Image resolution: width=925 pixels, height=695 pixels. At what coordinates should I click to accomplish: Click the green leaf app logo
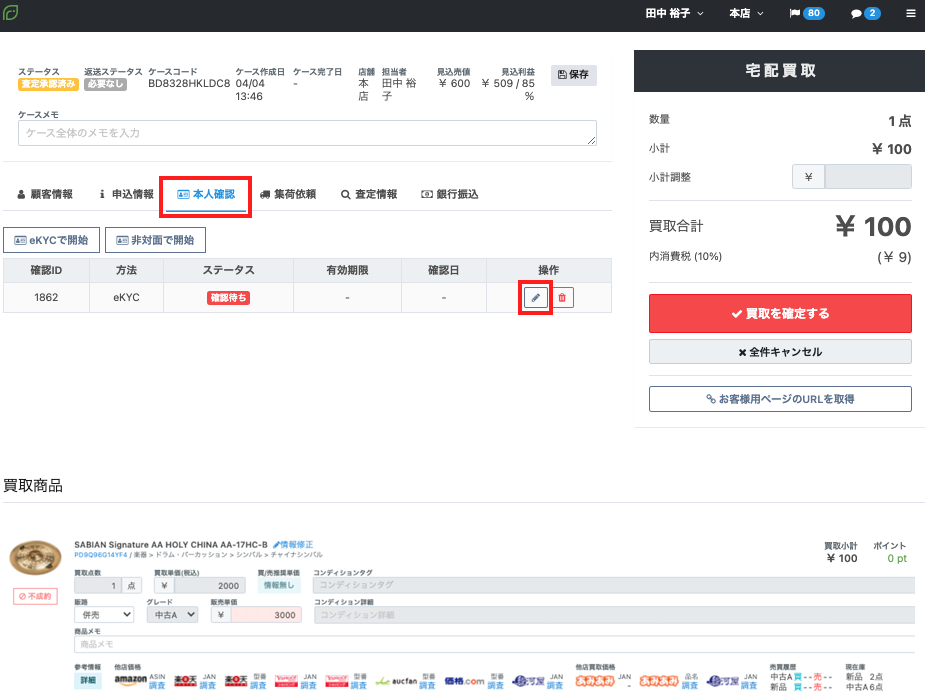11,12
